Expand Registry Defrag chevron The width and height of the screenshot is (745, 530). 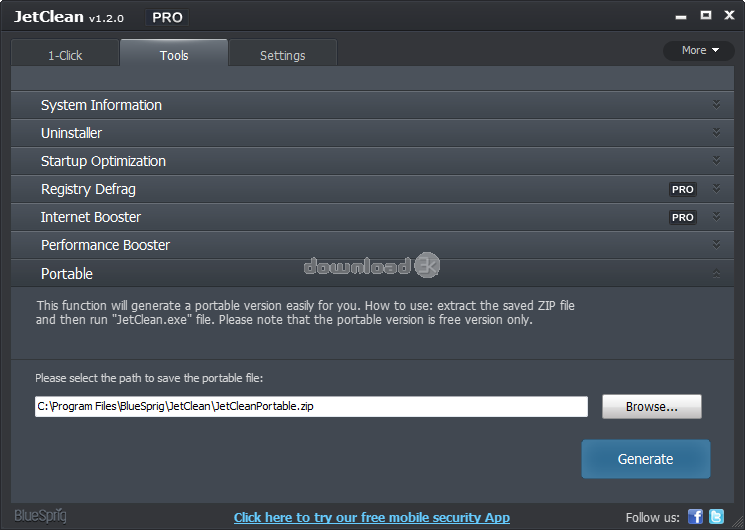click(716, 189)
